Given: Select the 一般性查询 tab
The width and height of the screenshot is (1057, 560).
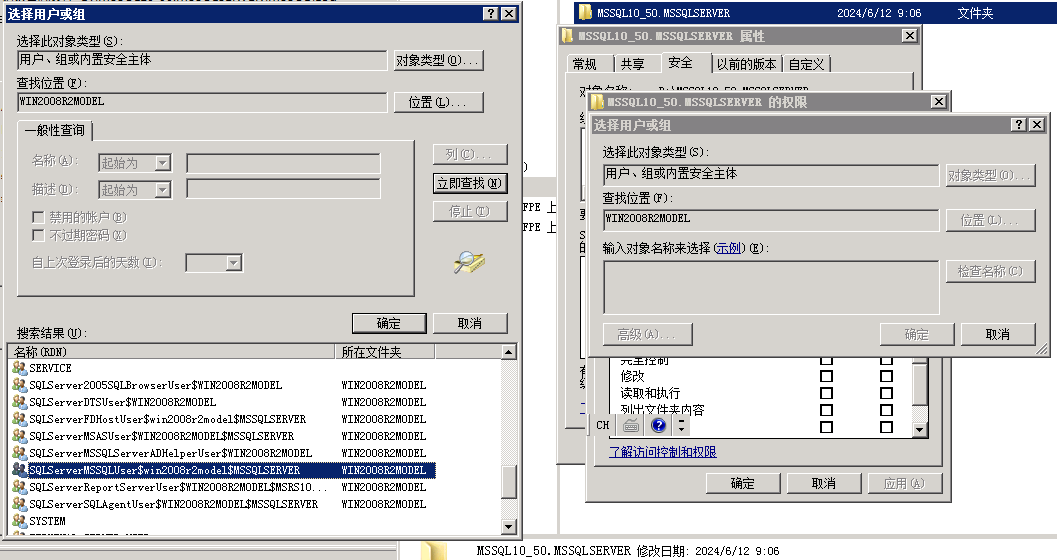Looking at the screenshot, I should [55, 130].
